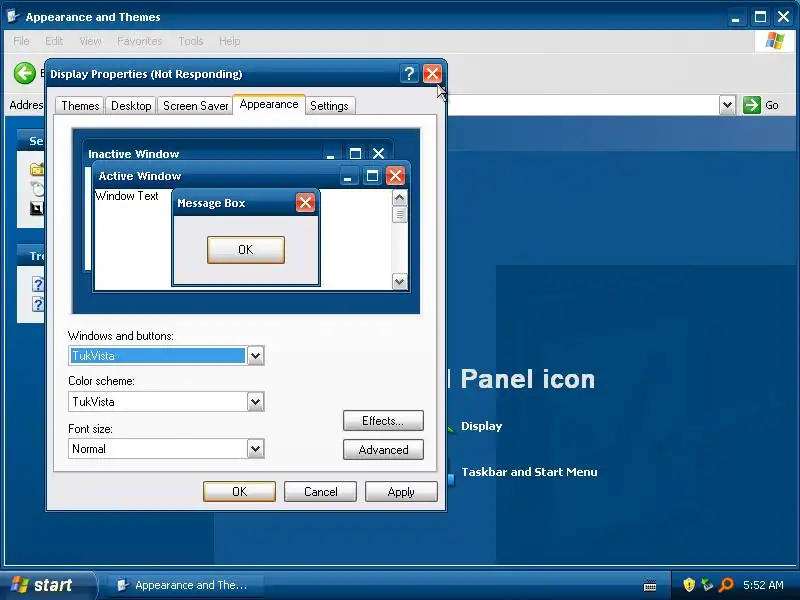This screenshot has width=800, height=600.
Task: Click the preview scrollbar down arrow
Action: coord(399,281)
